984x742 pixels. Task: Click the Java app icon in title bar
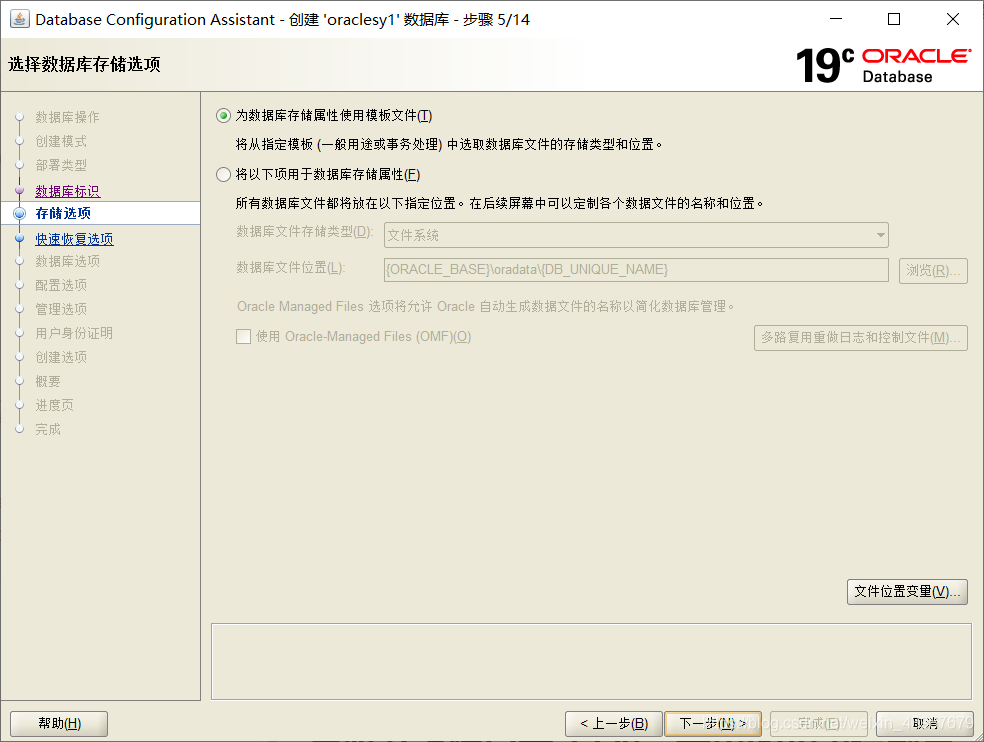pyautogui.click(x=19, y=19)
